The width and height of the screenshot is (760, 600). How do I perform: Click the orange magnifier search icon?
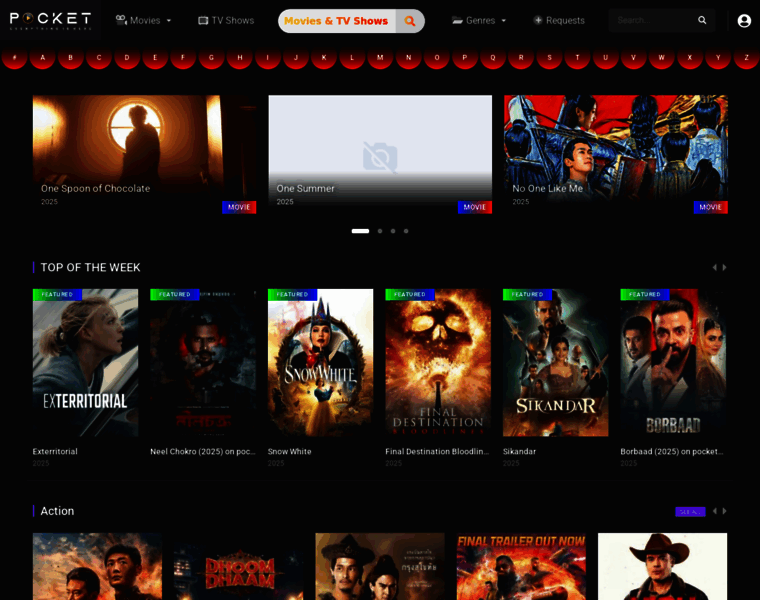click(410, 21)
